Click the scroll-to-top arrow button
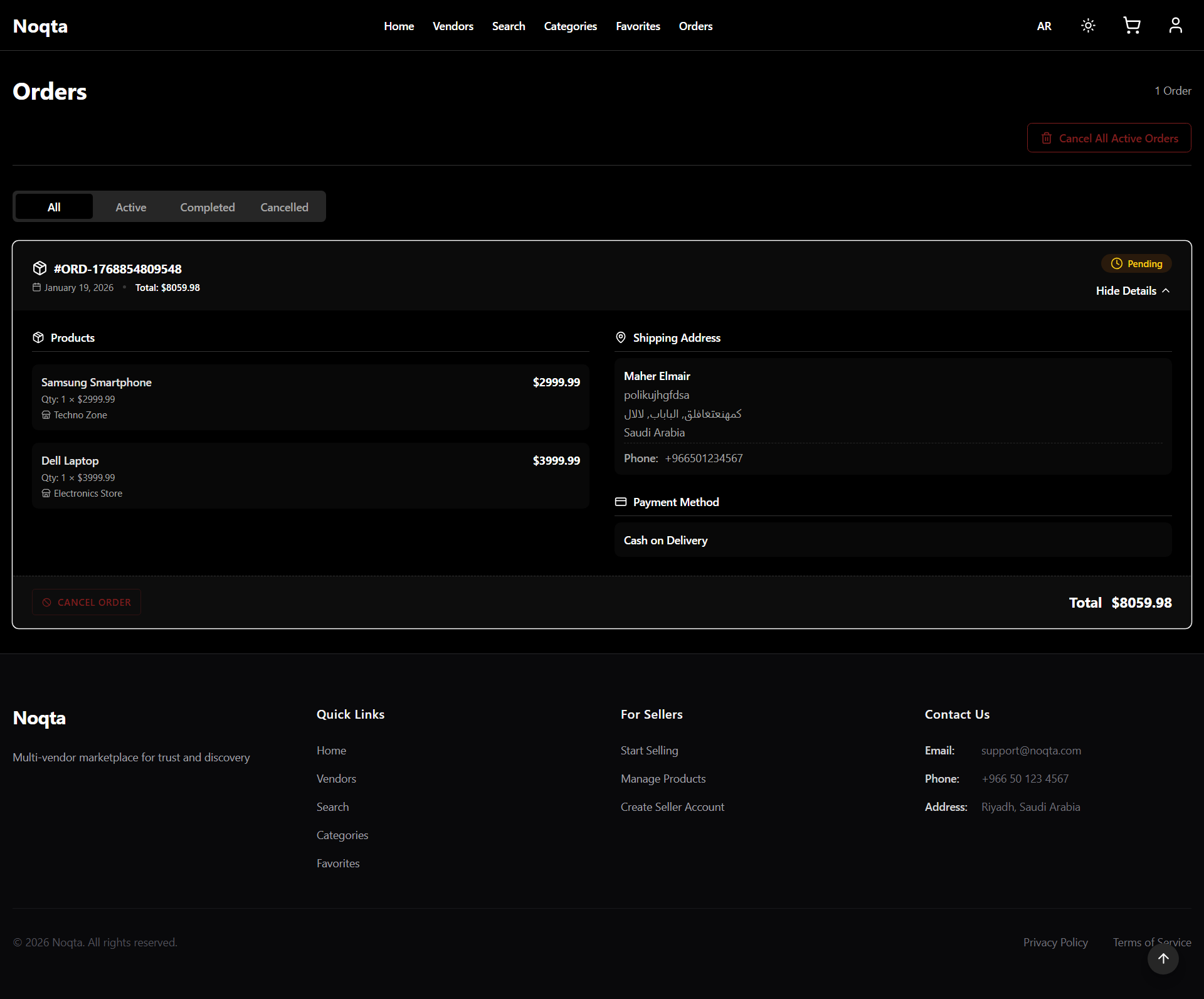1204x999 pixels. tap(1163, 959)
